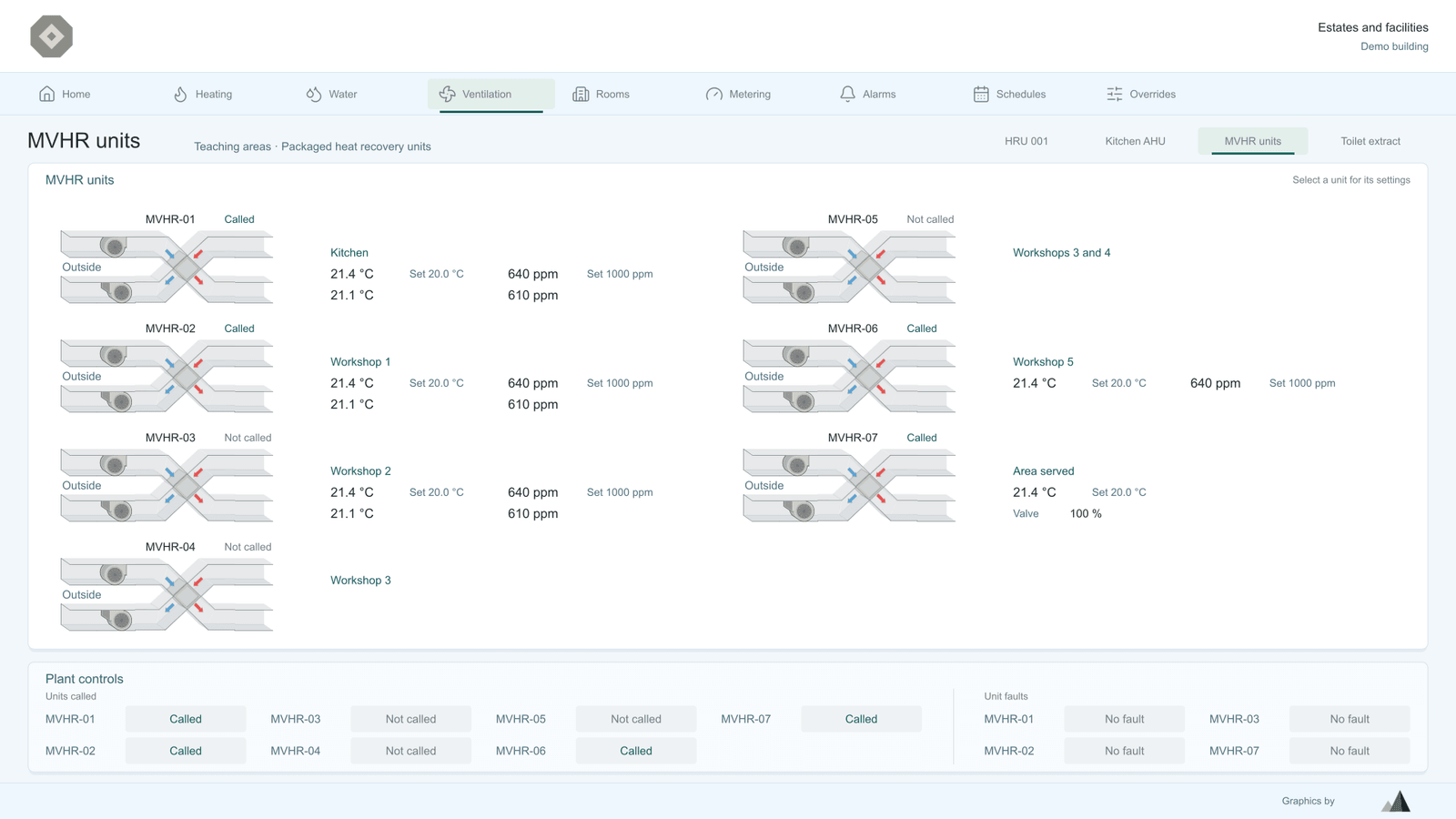Toggle MVHR-01 Called status in Plant controls
Image resolution: width=1456 pixels, height=819 pixels.
coord(186,719)
